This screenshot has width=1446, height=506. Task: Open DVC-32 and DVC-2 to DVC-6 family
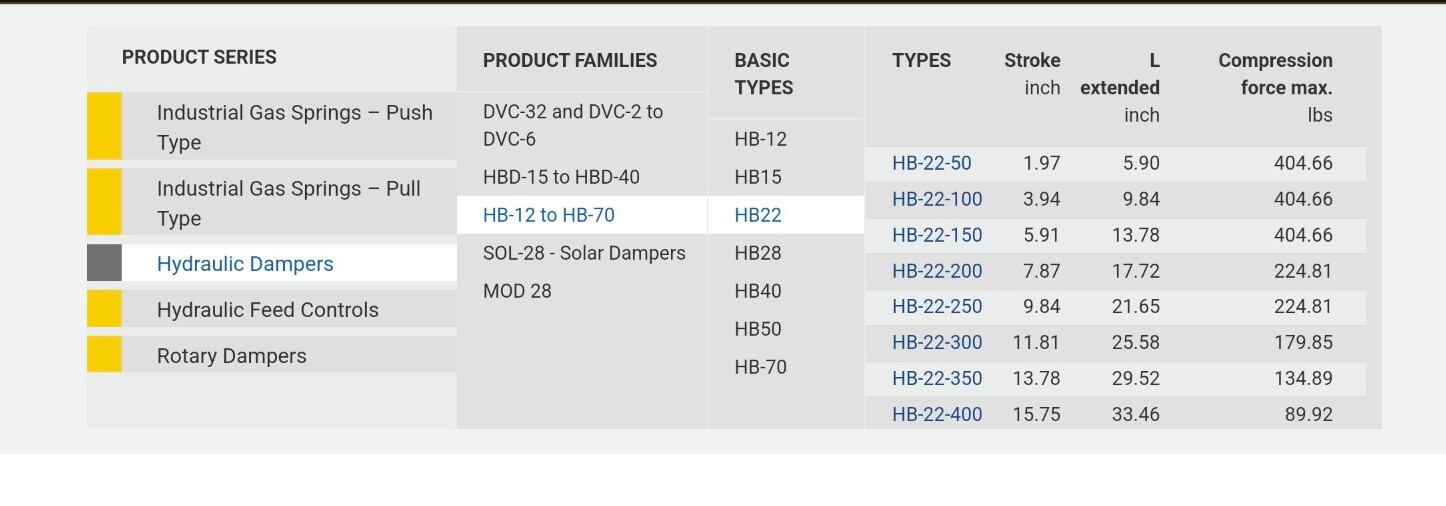(x=582, y=125)
